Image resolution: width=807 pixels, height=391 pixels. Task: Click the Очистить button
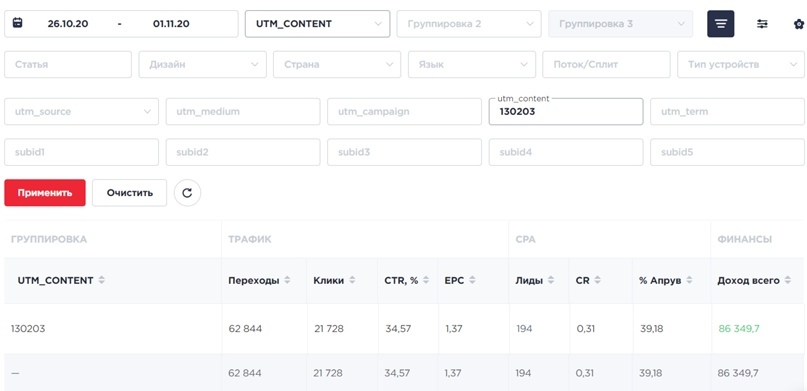pos(130,193)
